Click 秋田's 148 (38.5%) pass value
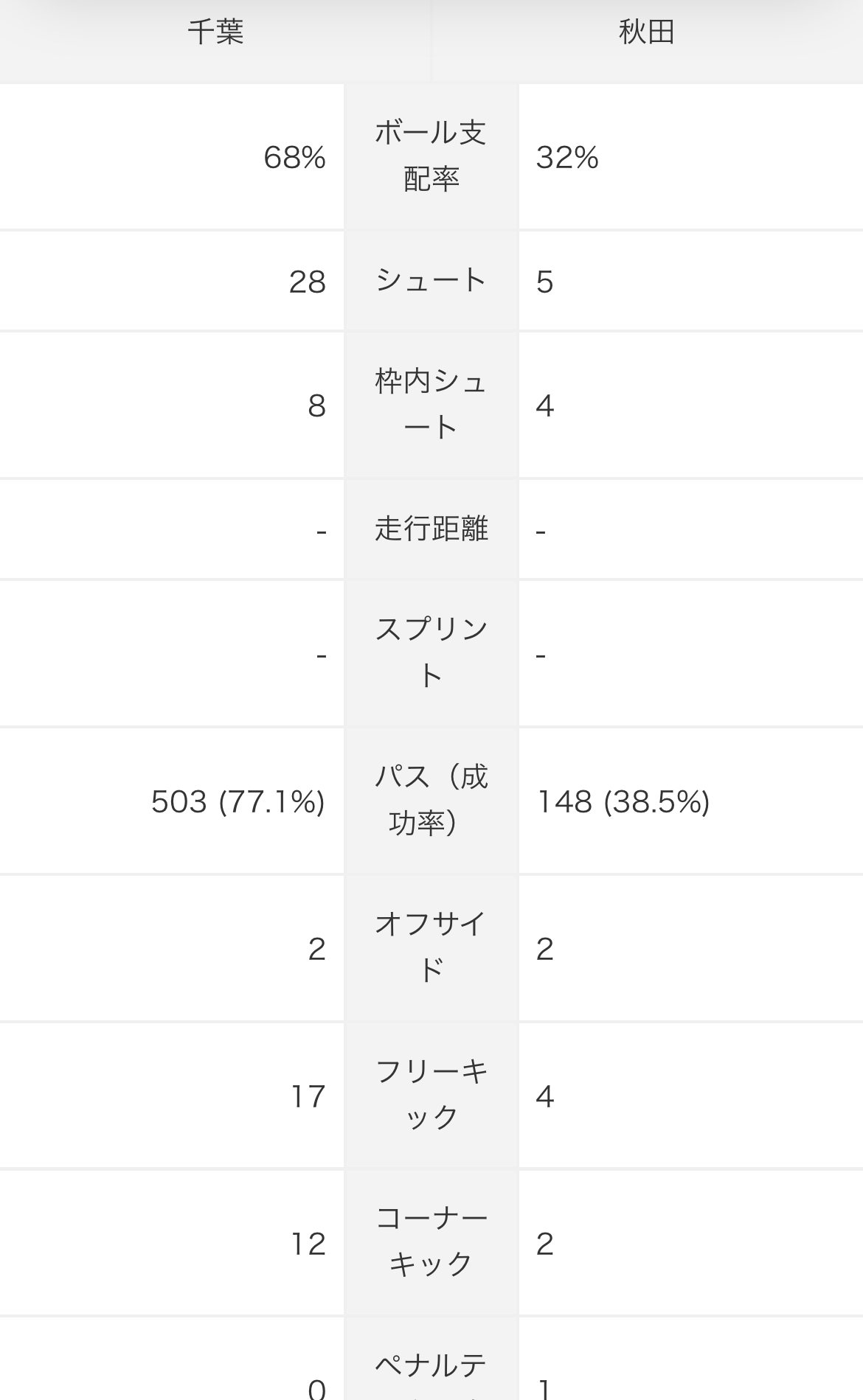863x1400 pixels. [x=623, y=801]
